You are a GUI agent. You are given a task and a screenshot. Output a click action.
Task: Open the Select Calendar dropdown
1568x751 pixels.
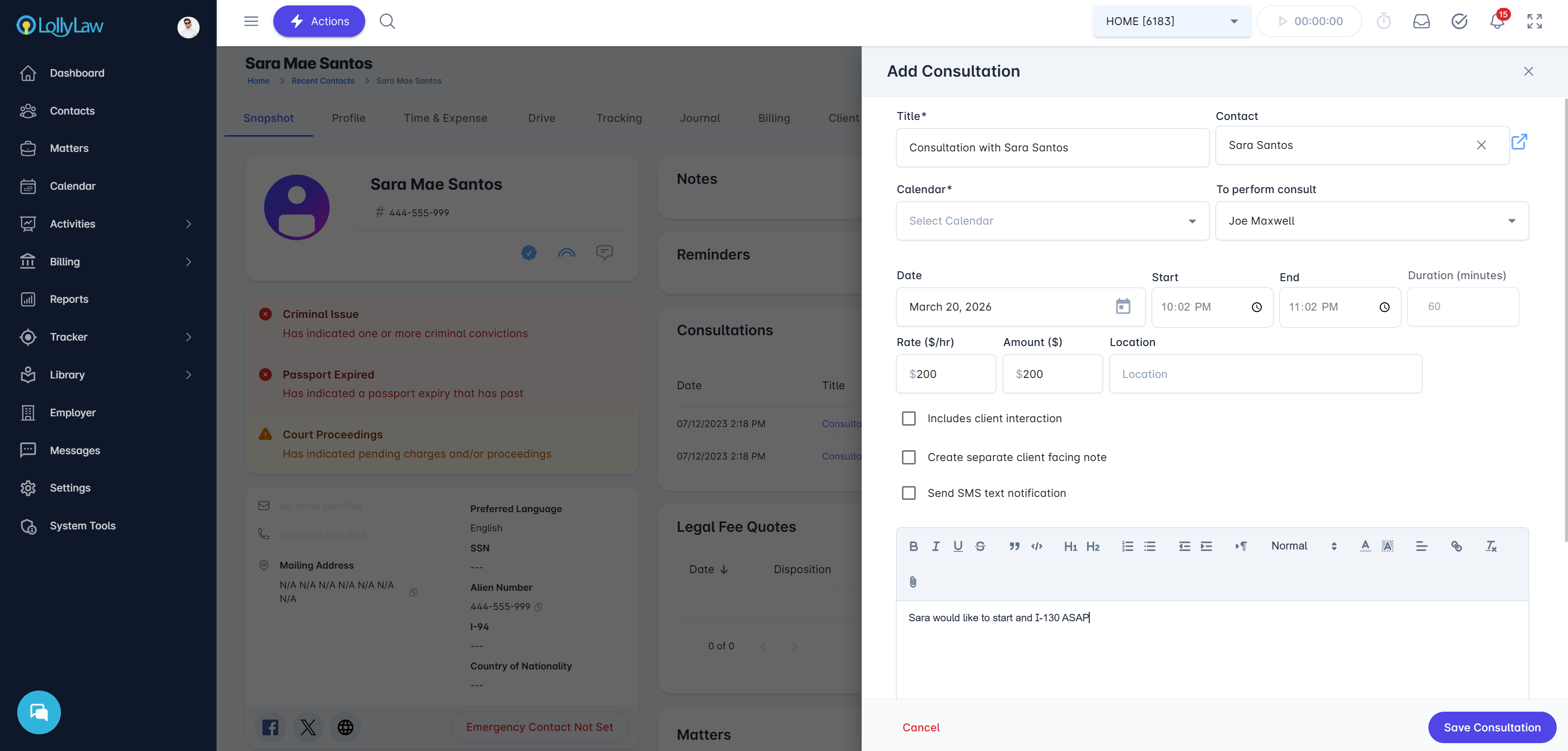(x=1052, y=221)
